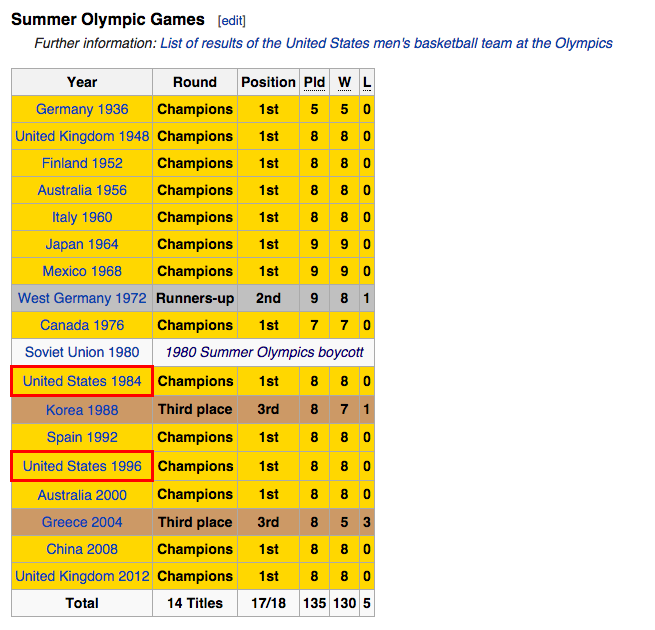
Task: Select the Finland 1952 link
Action: (x=82, y=163)
